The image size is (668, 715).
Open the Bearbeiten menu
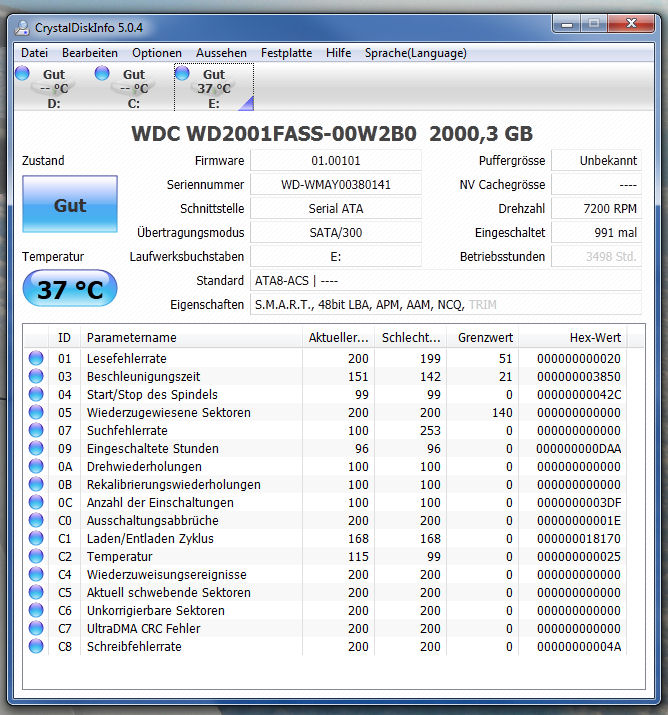90,53
